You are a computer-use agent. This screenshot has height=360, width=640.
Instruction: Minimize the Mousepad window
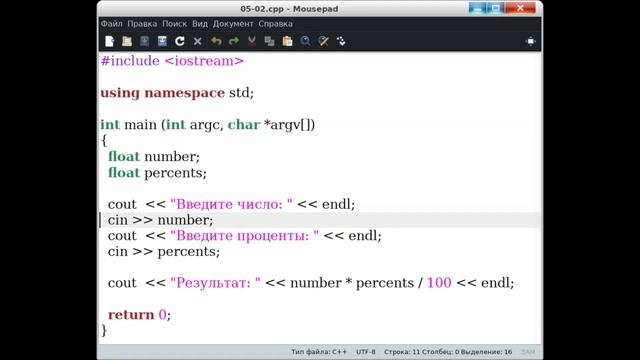(x=477, y=8)
